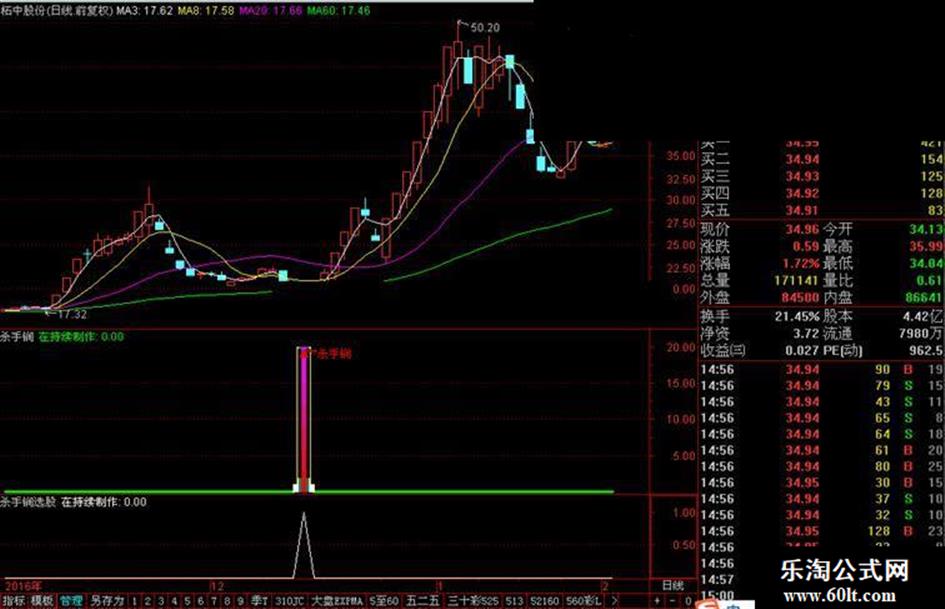Switch to the 大盘EXPMA template
945x609 pixels.
click(337, 601)
